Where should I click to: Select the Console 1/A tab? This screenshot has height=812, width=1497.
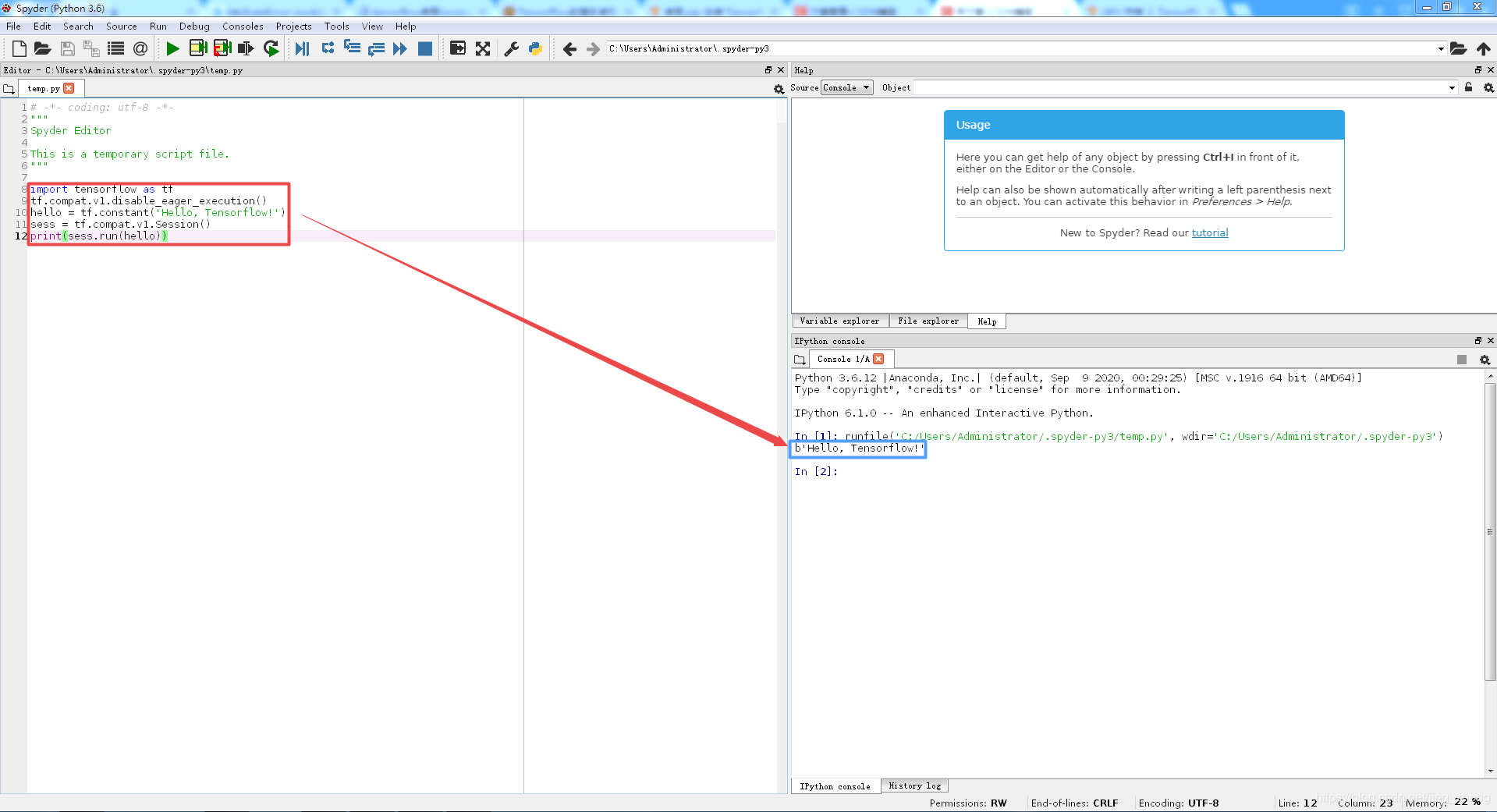pyautogui.click(x=843, y=359)
